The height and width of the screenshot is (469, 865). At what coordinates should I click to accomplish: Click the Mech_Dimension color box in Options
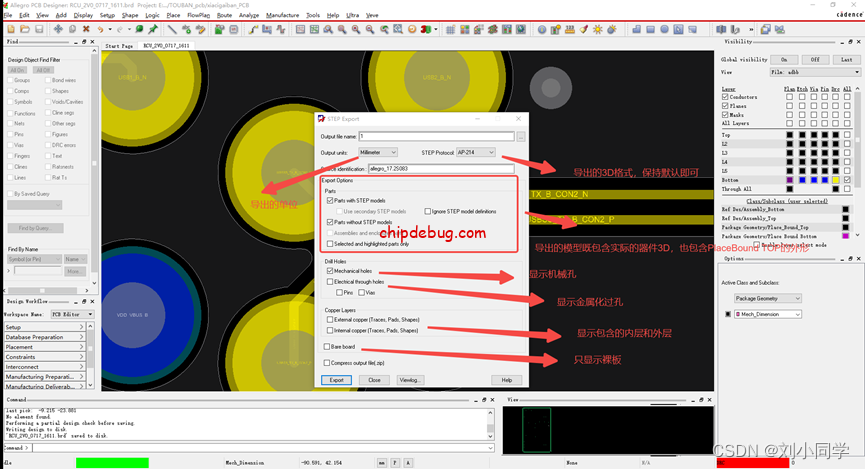tap(727, 314)
